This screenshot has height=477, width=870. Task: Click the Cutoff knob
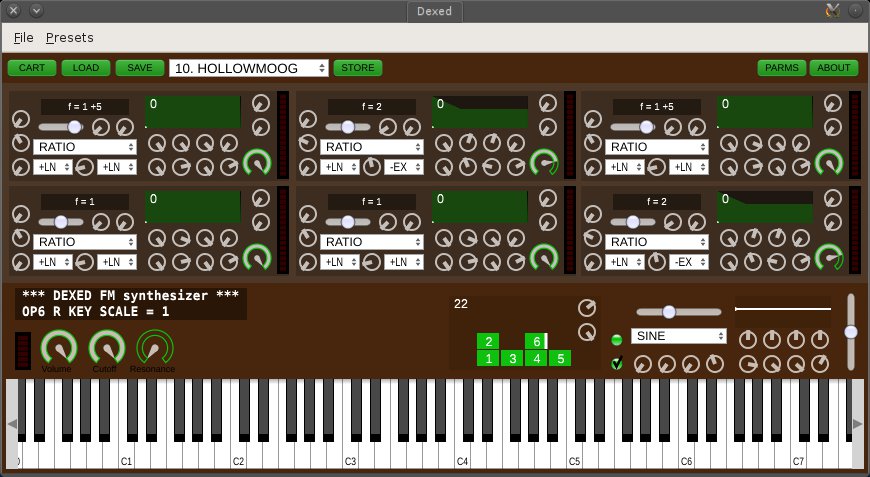(106, 348)
